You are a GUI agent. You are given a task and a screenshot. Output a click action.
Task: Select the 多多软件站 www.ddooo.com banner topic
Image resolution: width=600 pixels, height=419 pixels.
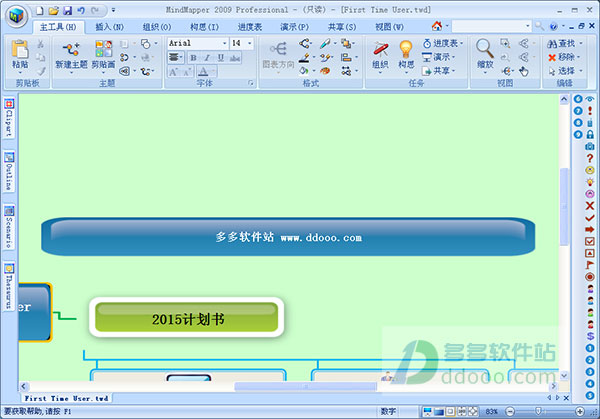(288, 237)
